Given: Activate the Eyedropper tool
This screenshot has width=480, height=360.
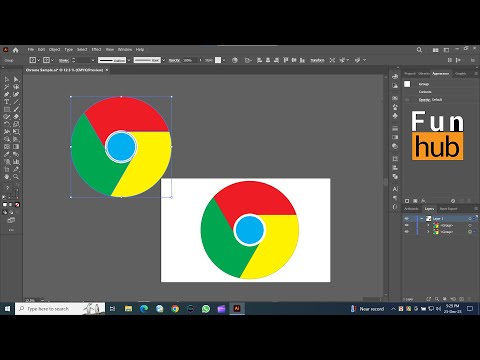Looking at the screenshot, I should tap(7, 154).
